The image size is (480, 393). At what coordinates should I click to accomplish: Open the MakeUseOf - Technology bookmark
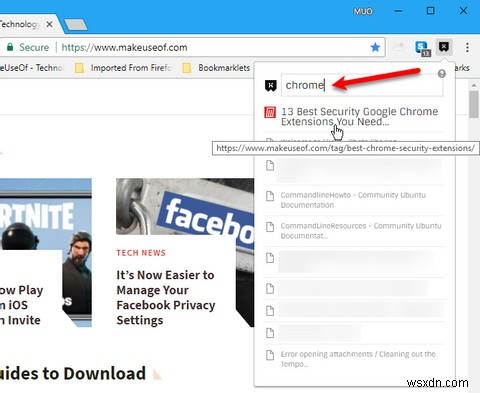click(32, 68)
